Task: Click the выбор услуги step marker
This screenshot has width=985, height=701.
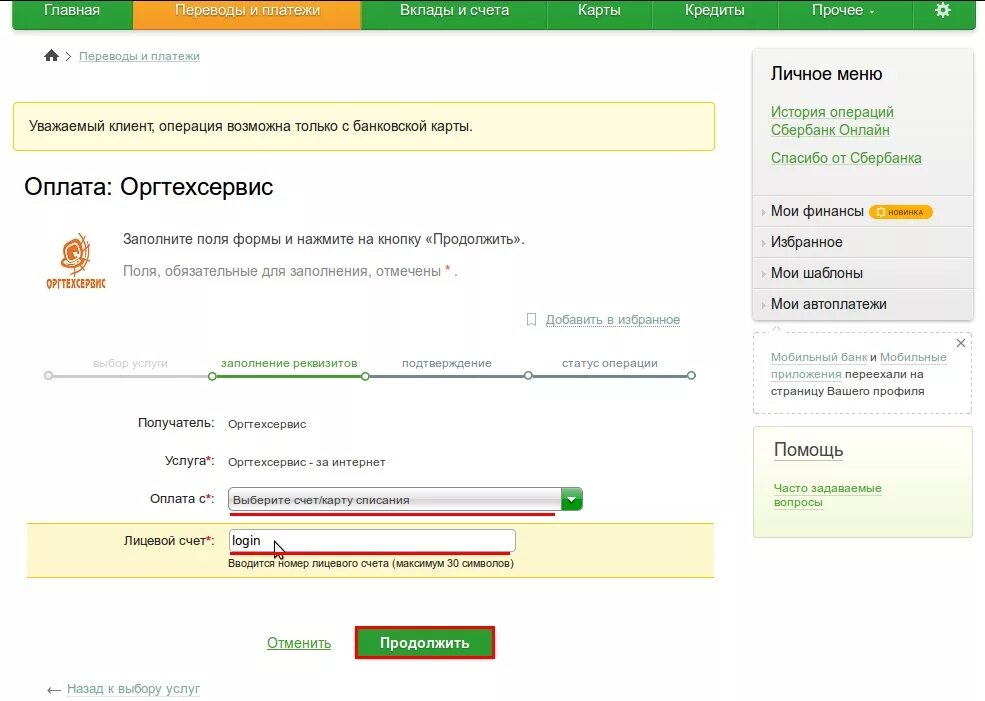Action: tap(48, 376)
